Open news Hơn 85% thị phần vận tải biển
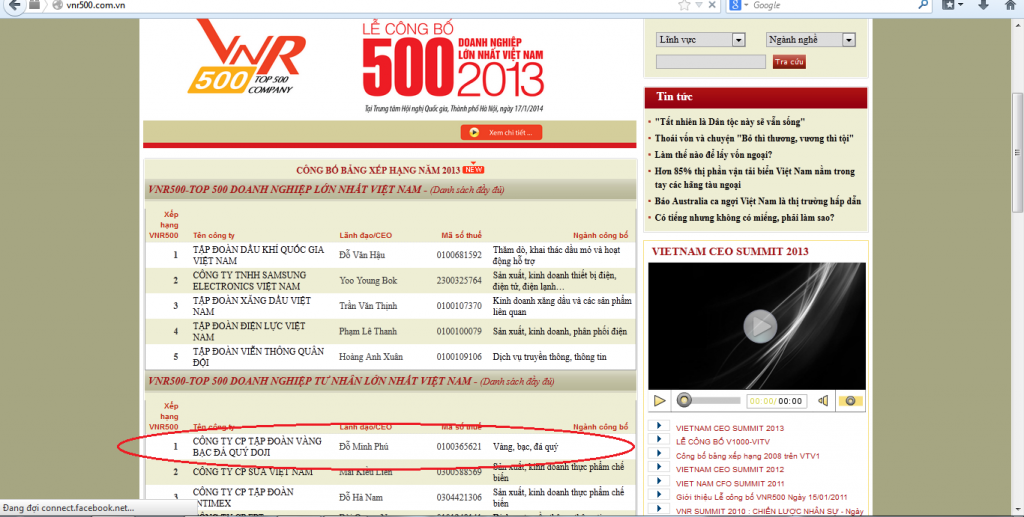1024x517 pixels. pos(755,178)
